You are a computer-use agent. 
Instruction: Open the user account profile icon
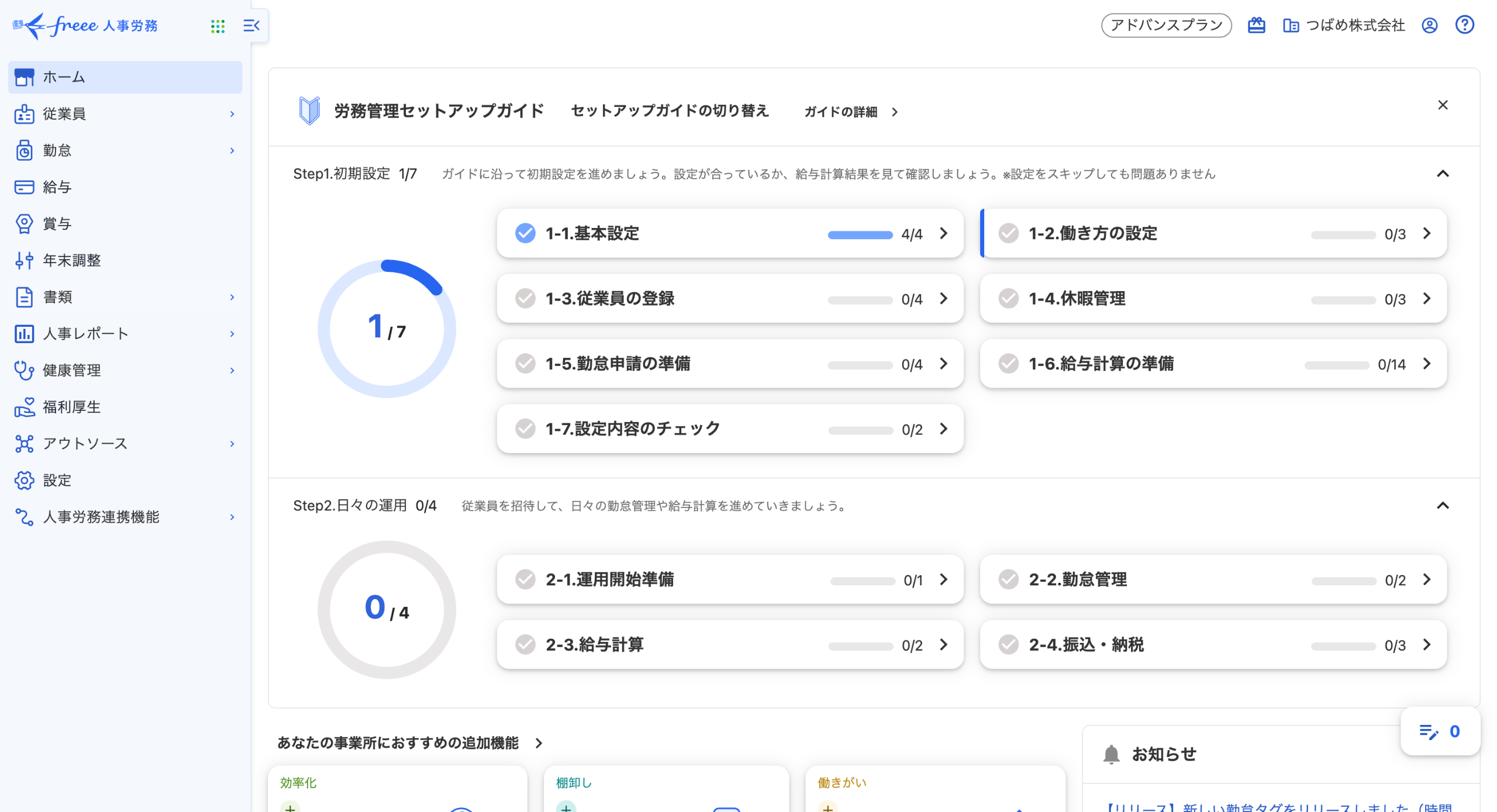point(1429,25)
